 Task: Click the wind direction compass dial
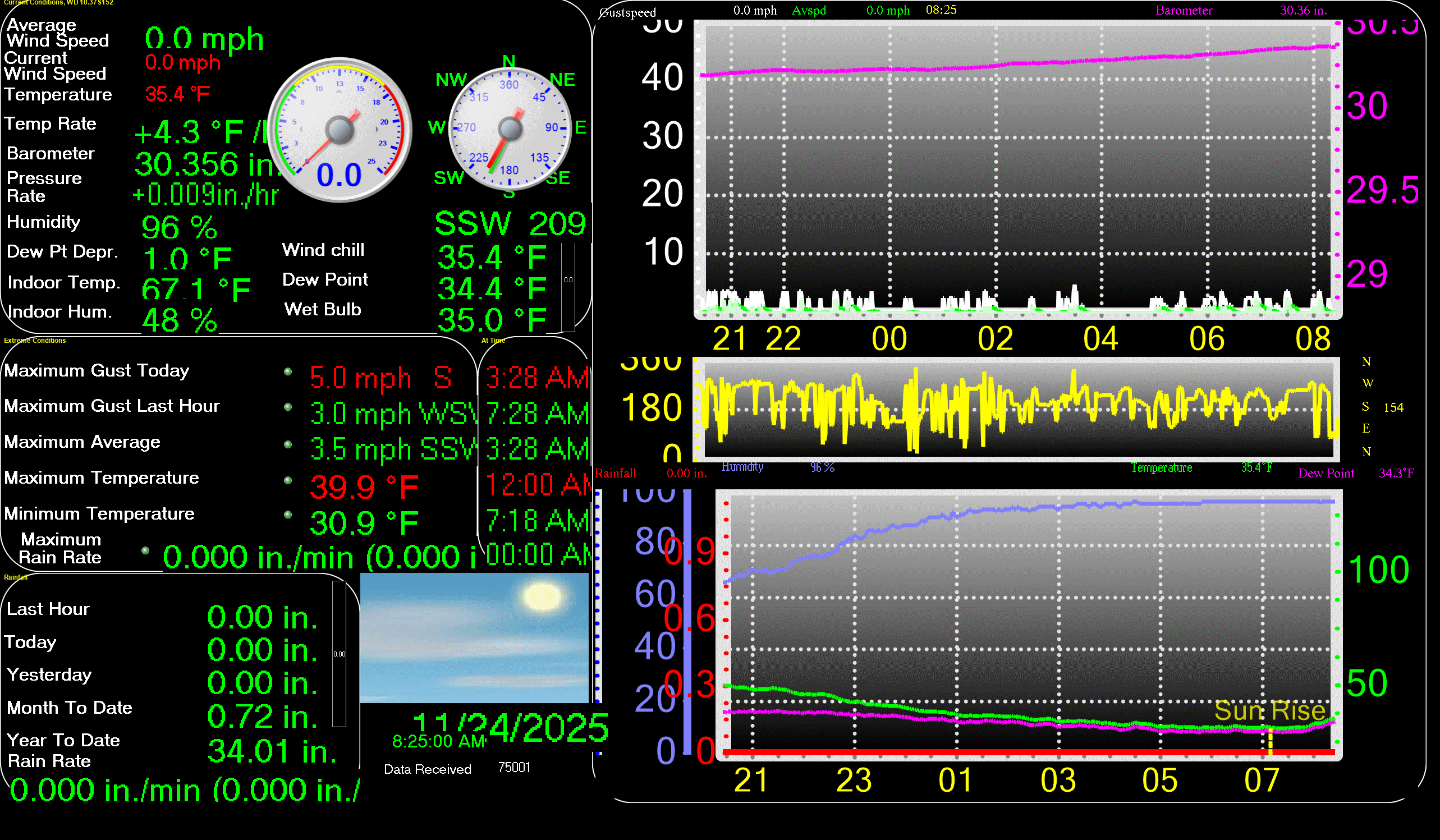click(510, 129)
